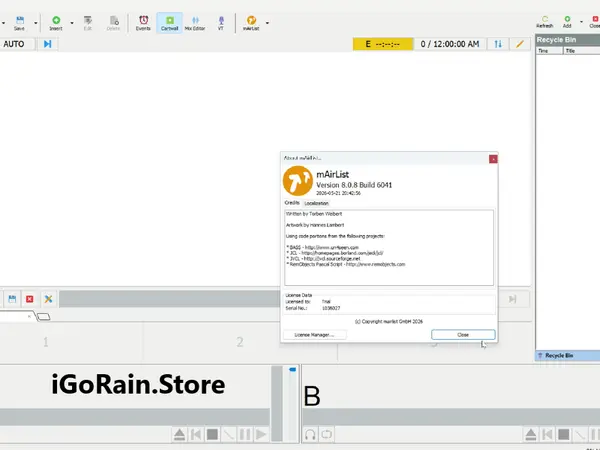
Task: Click the Serial No. value 1038027
Action: point(331,308)
